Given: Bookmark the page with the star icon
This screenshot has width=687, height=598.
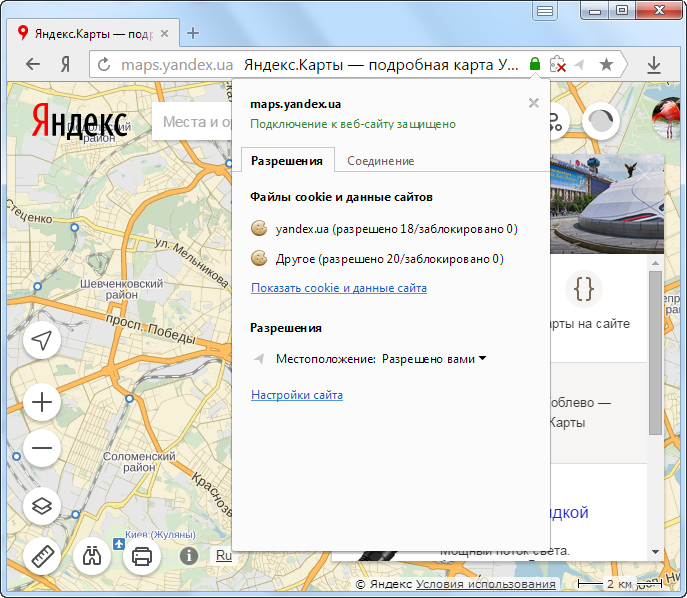Looking at the screenshot, I should [x=606, y=64].
